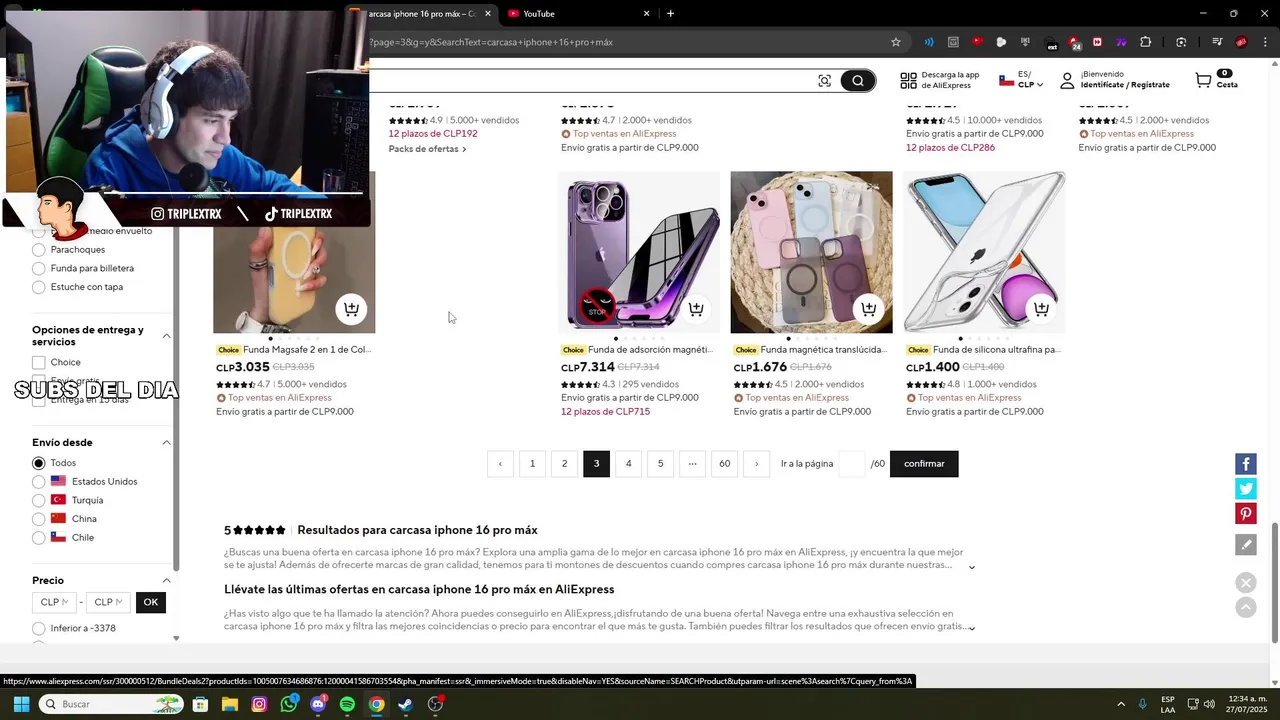The width and height of the screenshot is (1280, 720).
Task: Open Discord from taskbar
Action: click(x=318, y=704)
